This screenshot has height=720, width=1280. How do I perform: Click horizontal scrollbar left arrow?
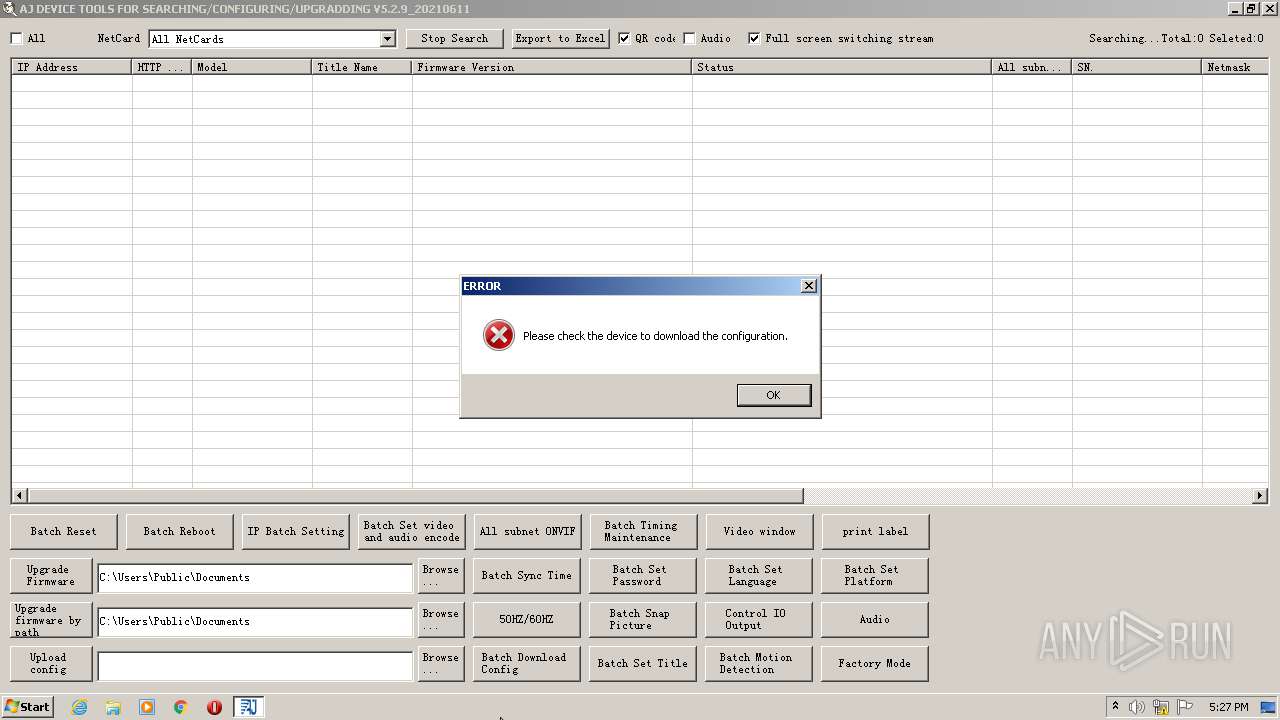coord(19,495)
